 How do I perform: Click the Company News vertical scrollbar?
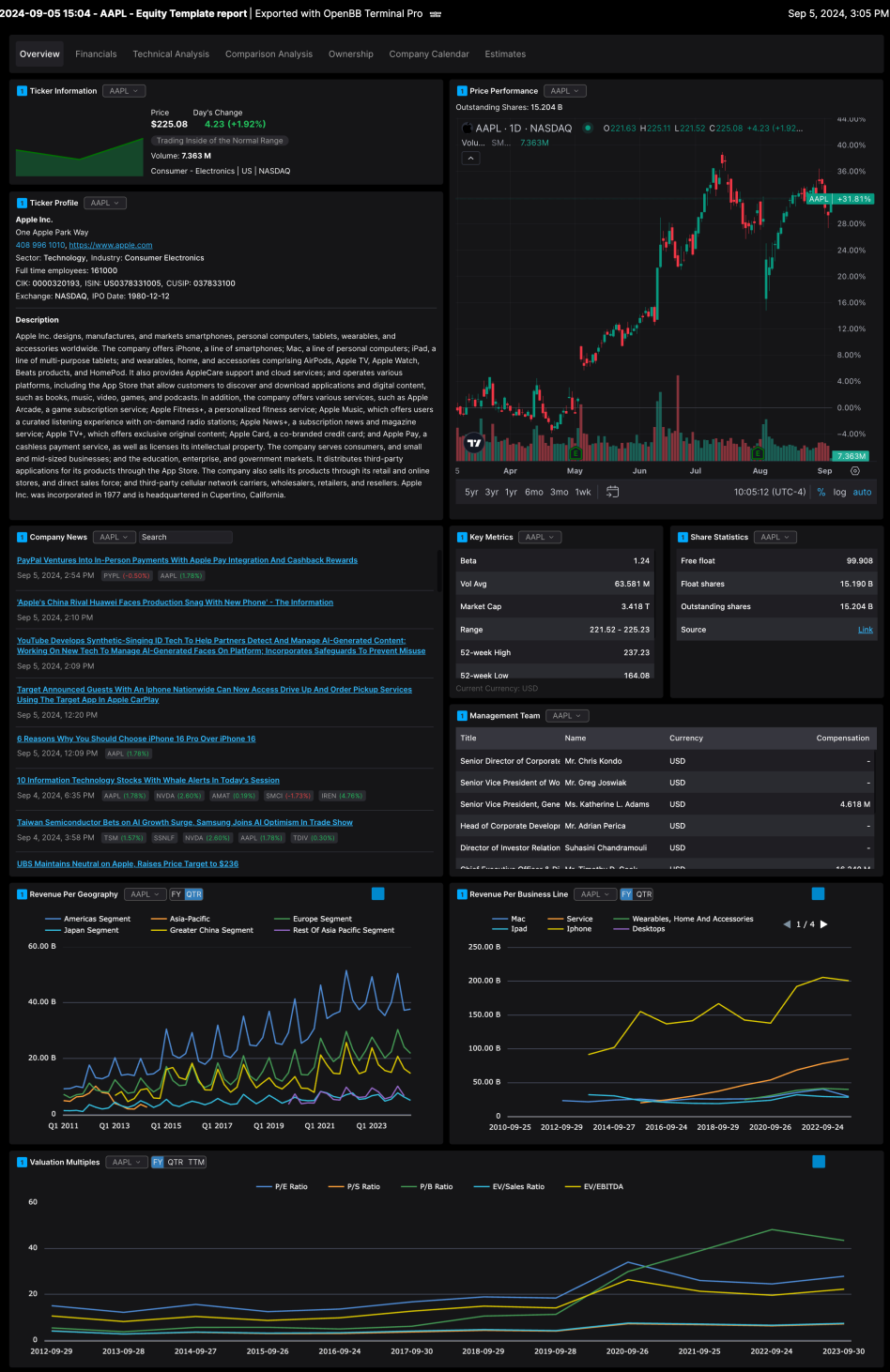pos(438,572)
